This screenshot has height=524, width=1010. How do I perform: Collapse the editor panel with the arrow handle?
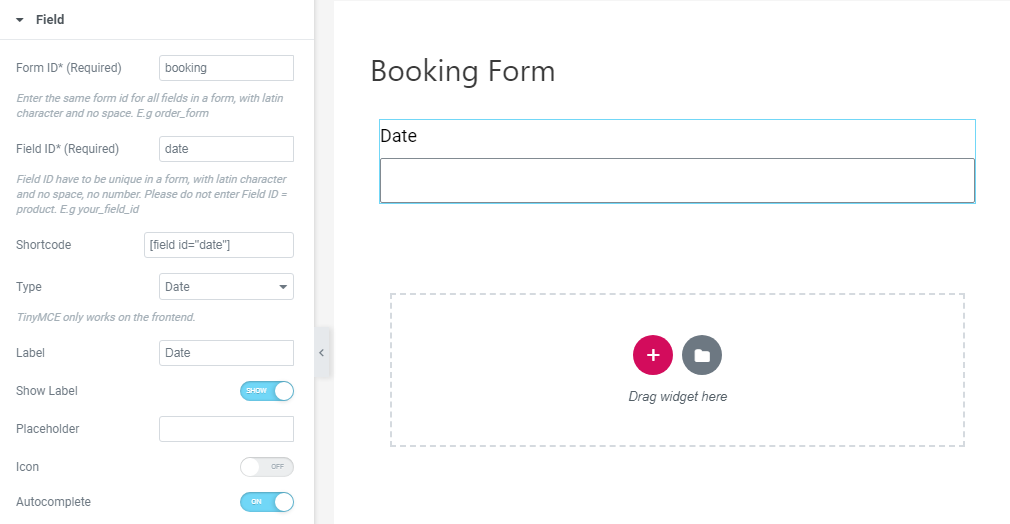coord(321,353)
